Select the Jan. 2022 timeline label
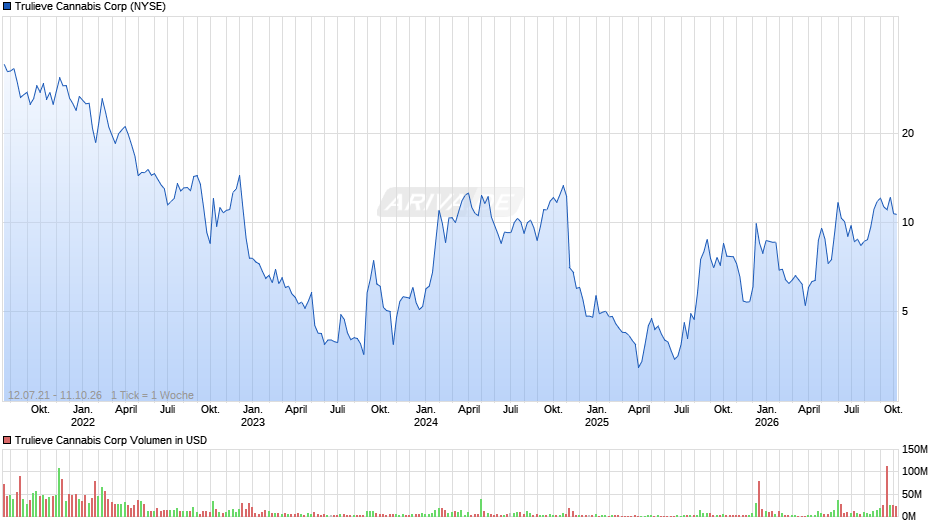 [x=83, y=416]
